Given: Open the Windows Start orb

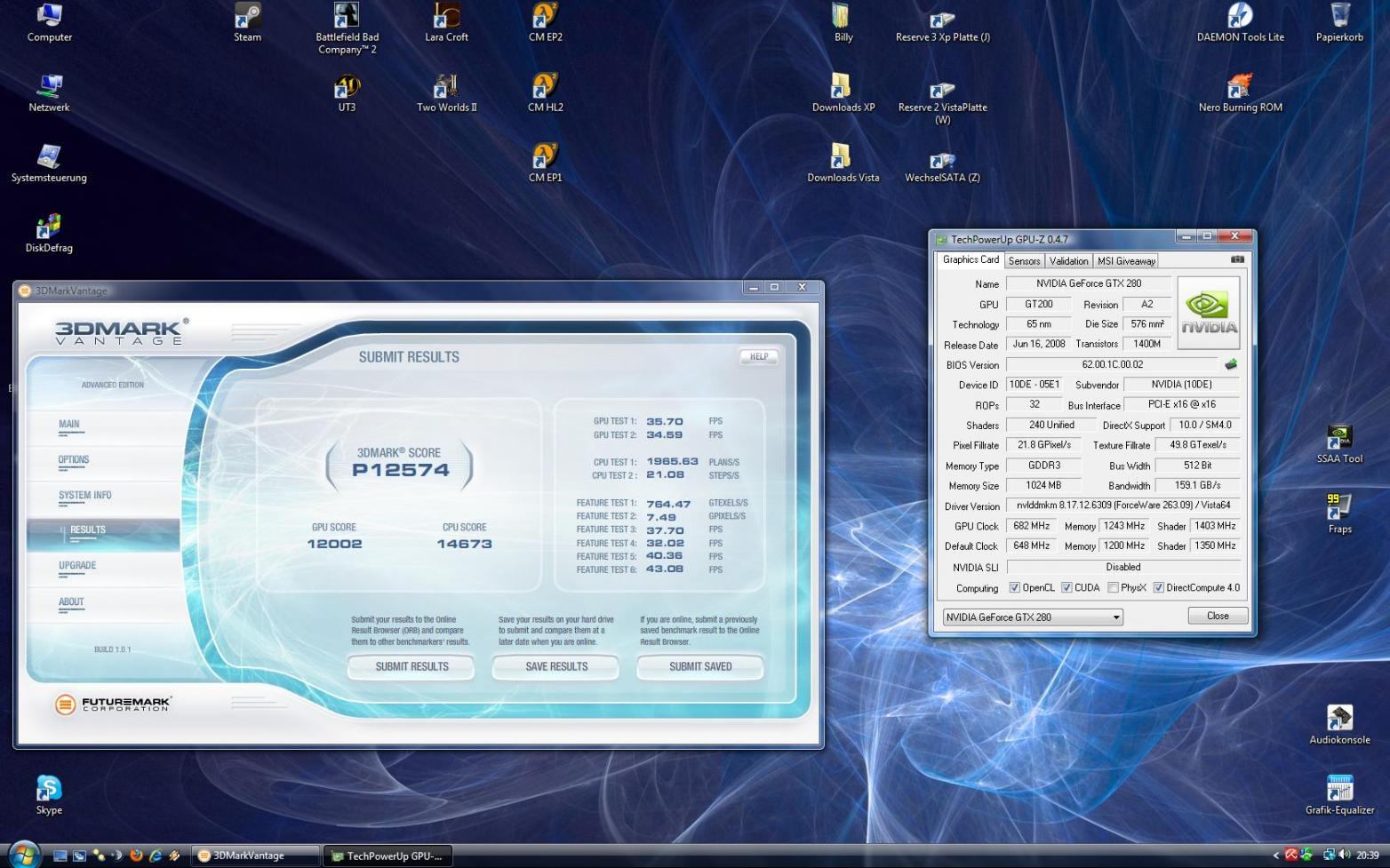Looking at the screenshot, I should pyautogui.click(x=24, y=855).
